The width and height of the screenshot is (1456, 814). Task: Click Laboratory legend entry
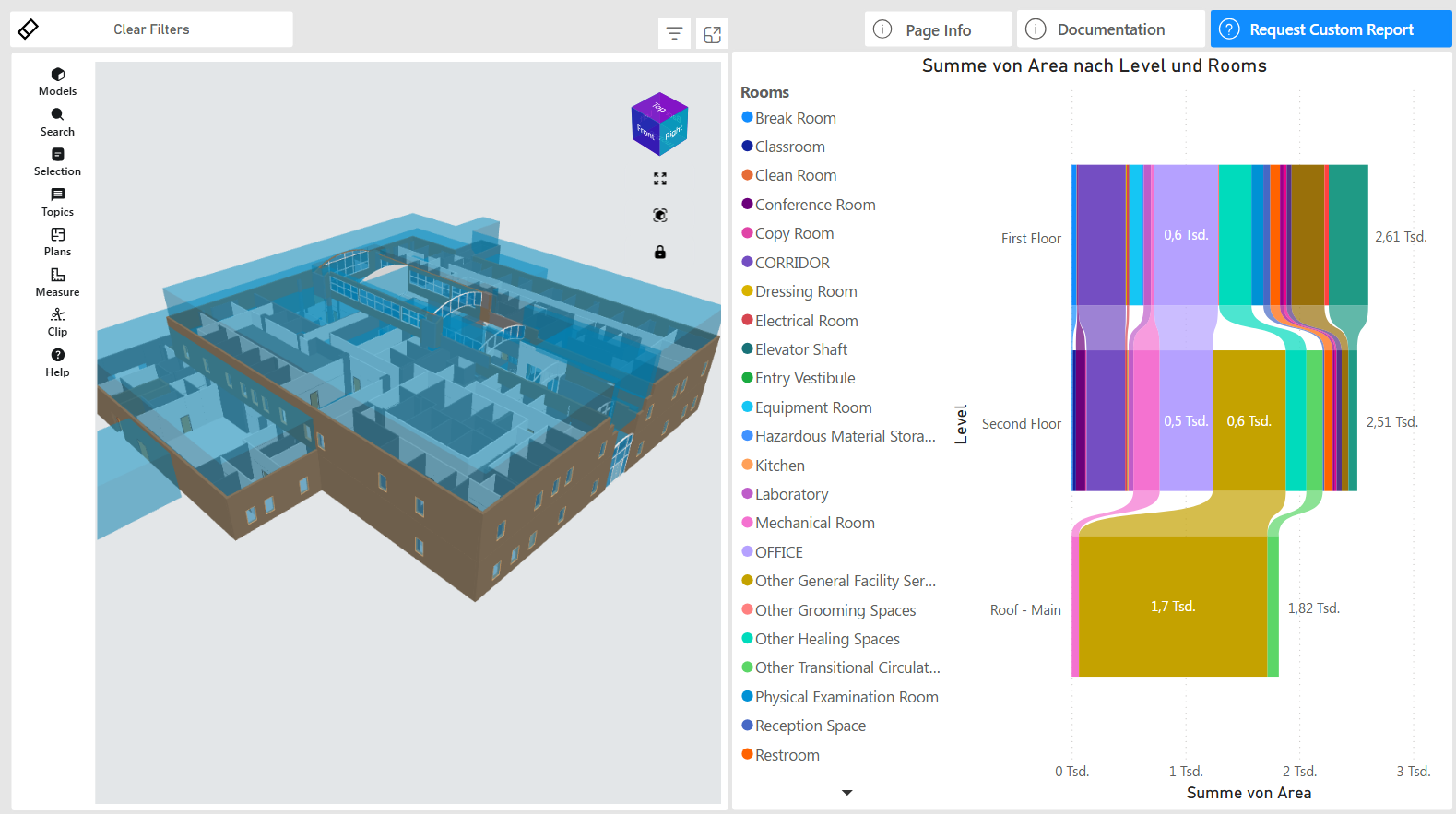point(786,494)
